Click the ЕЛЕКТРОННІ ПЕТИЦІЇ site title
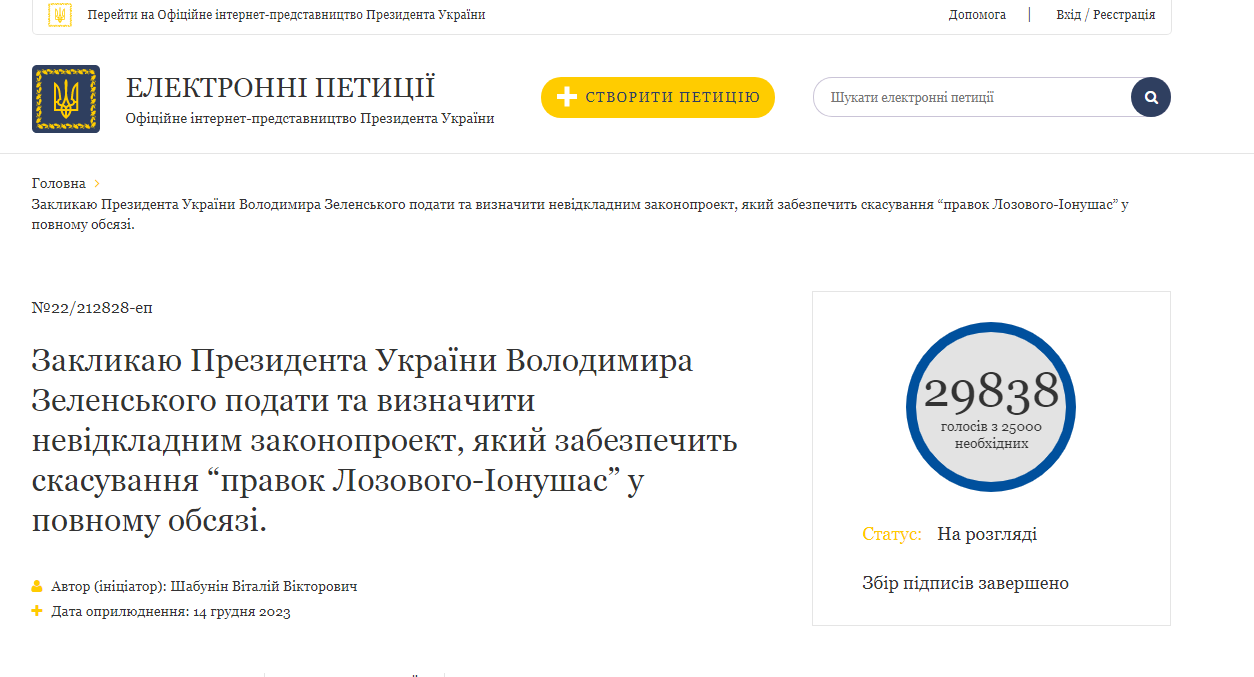This screenshot has width=1254, height=677. 281,87
